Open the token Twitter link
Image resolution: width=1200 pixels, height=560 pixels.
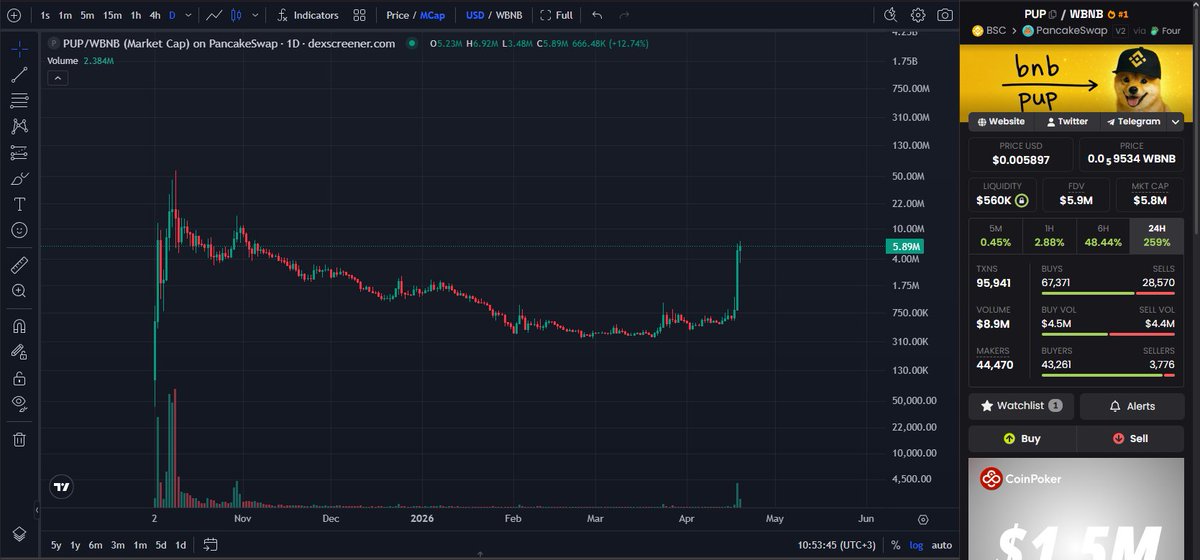(x=1067, y=121)
